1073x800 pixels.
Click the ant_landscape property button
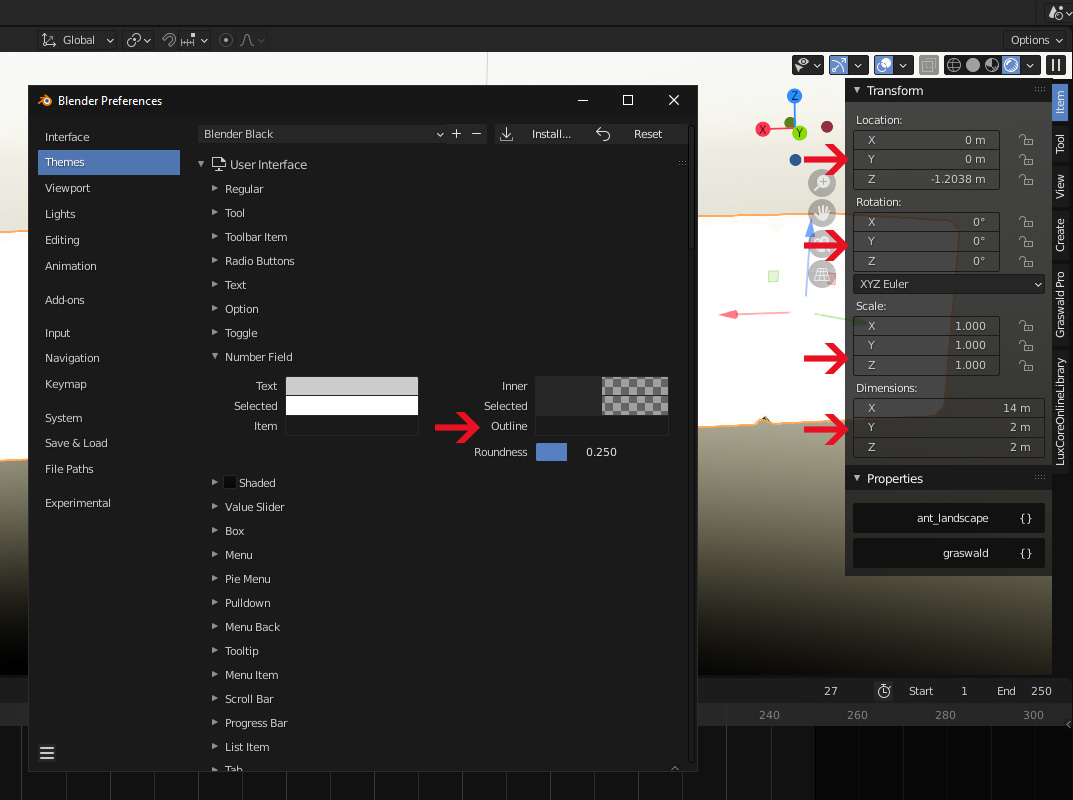tap(948, 518)
